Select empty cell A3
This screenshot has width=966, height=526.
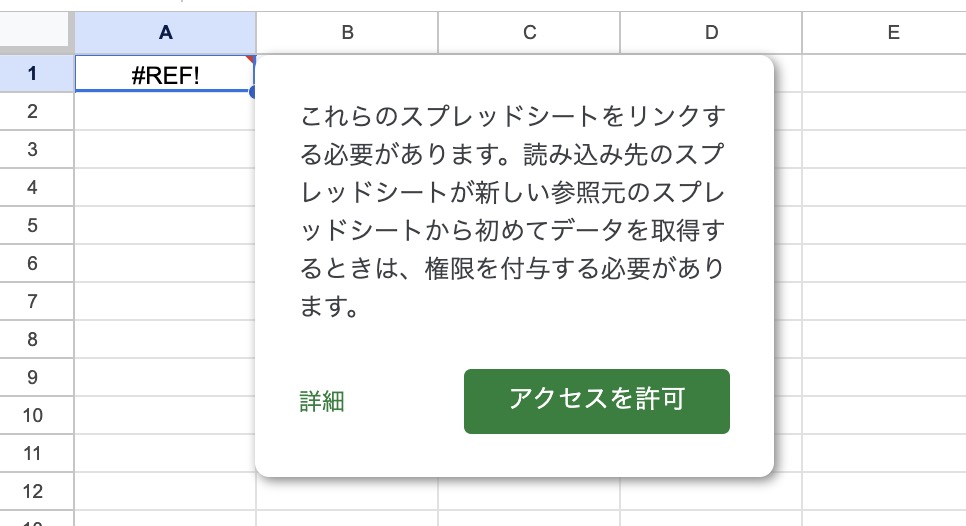[x=165, y=149]
